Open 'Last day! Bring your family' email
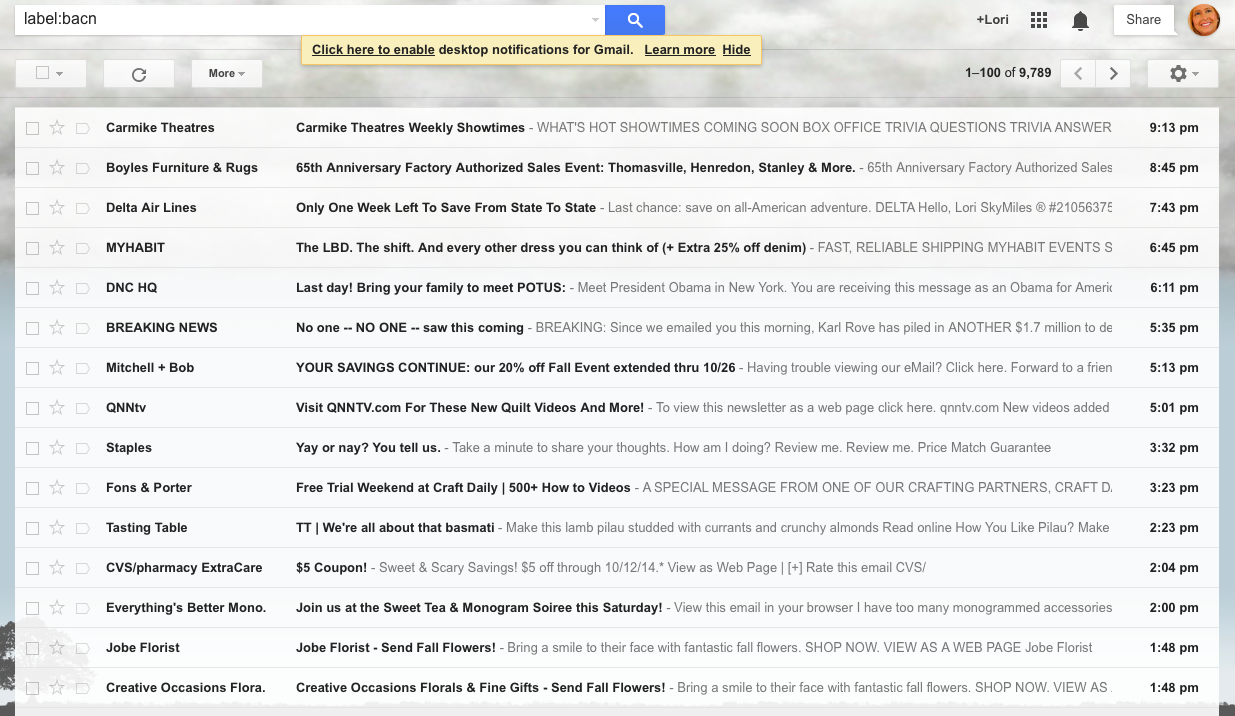Screen dimensions: 1235x716 431,287
